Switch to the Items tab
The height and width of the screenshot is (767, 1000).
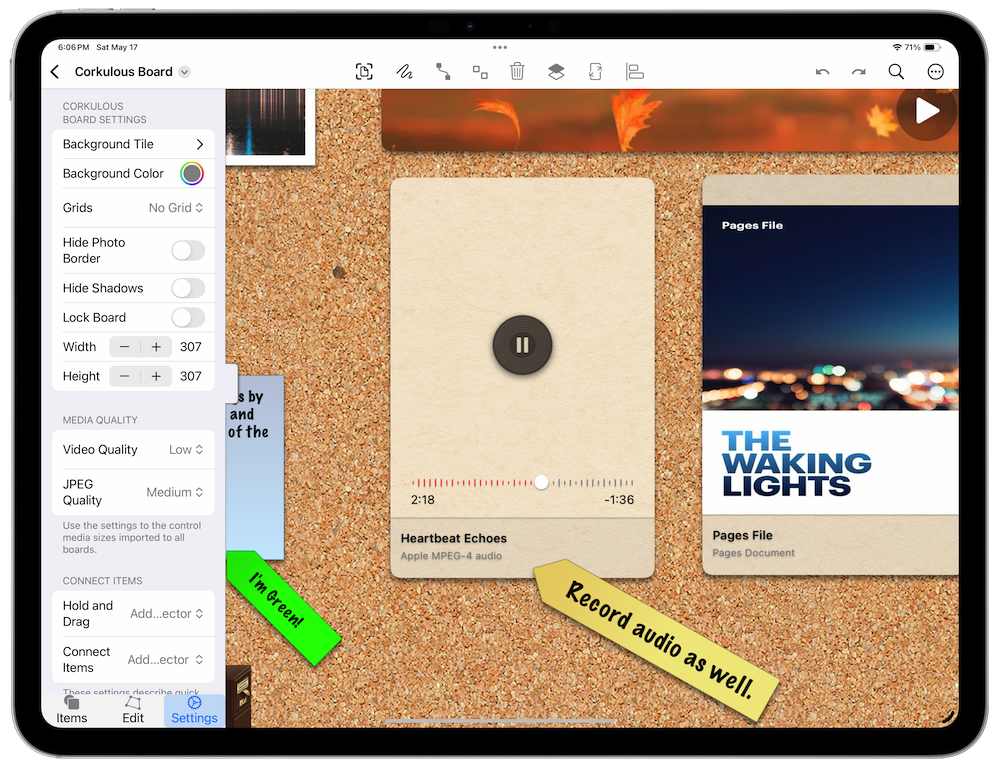71,710
